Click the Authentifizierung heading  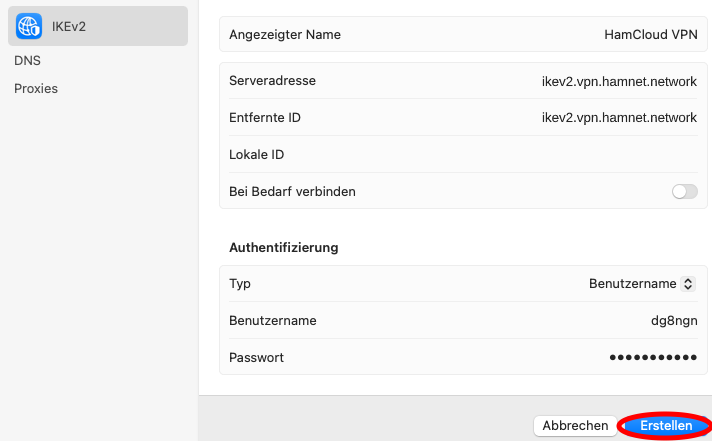click(284, 248)
